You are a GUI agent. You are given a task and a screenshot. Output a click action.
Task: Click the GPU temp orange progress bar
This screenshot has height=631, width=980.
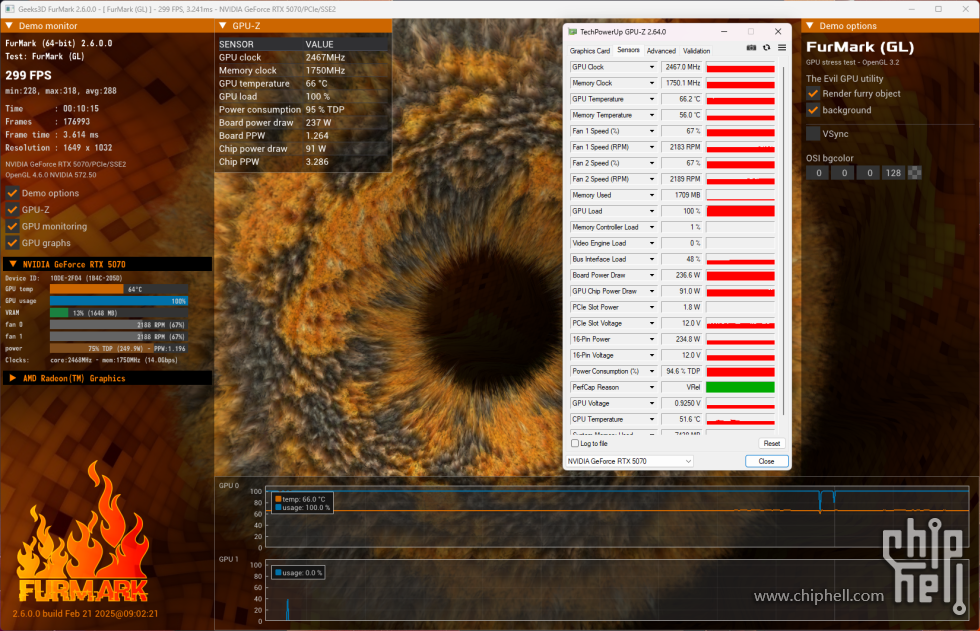[87, 289]
